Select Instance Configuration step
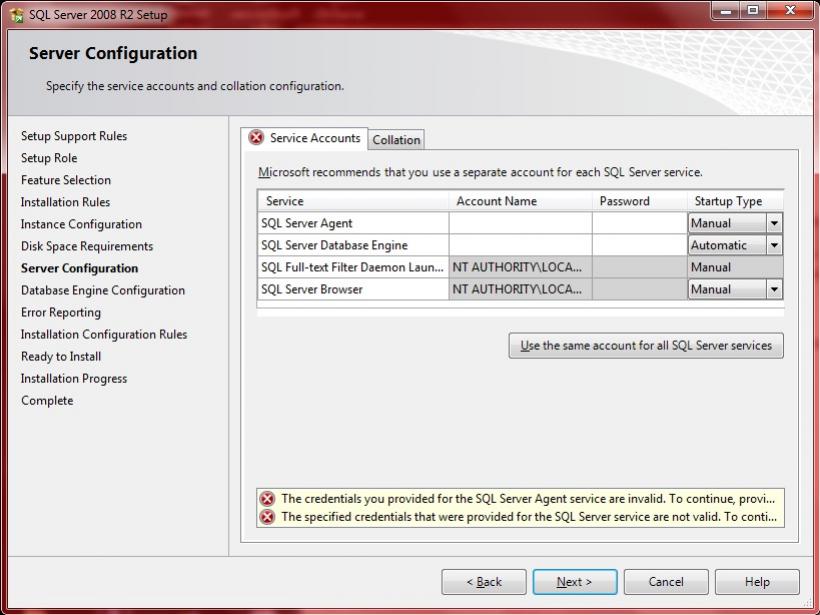The height and width of the screenshot is (615, 820). point(81,224)
